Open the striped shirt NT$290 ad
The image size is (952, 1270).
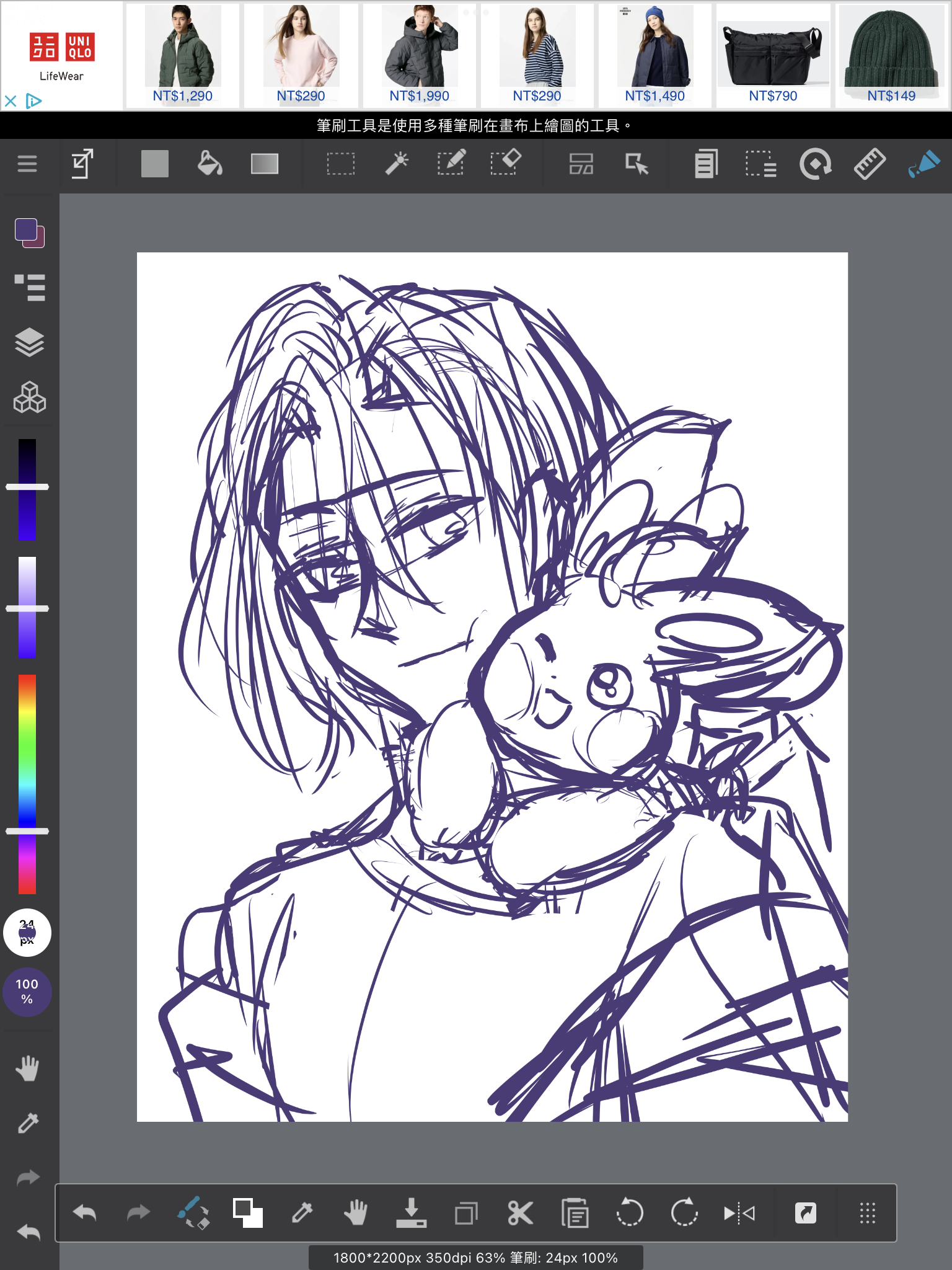click(x=537, y=55)
